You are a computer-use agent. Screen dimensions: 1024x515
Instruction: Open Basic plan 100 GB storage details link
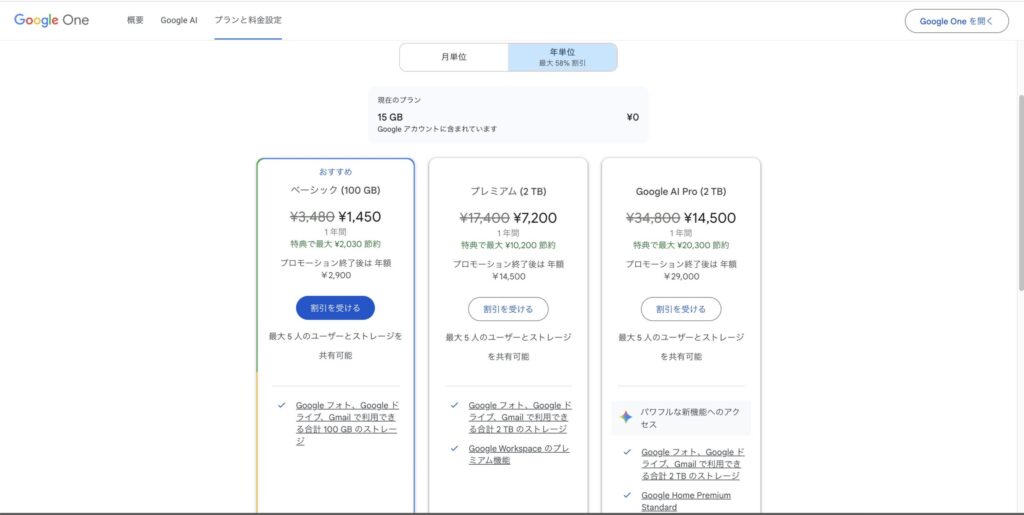[347, 422]
